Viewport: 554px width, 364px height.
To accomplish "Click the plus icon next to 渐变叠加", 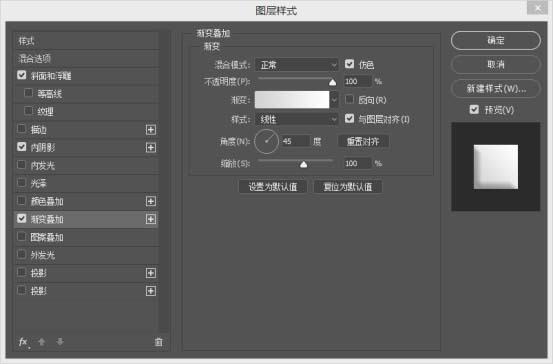I will [151, 219].
